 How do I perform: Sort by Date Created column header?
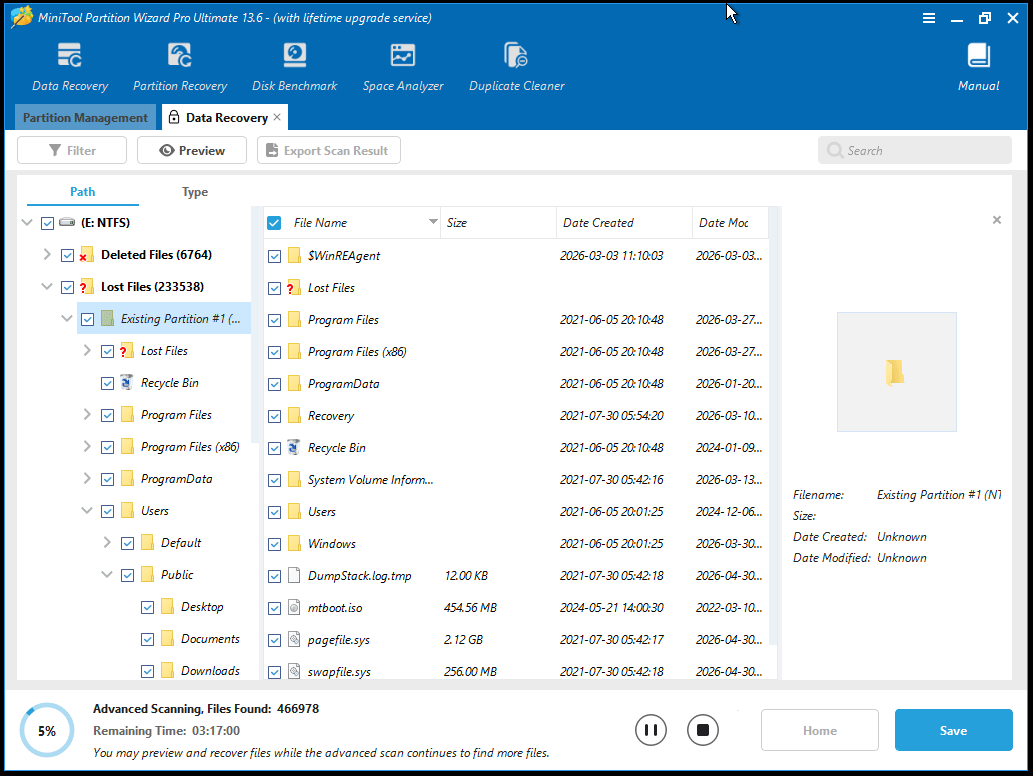[x=625, y=223]
